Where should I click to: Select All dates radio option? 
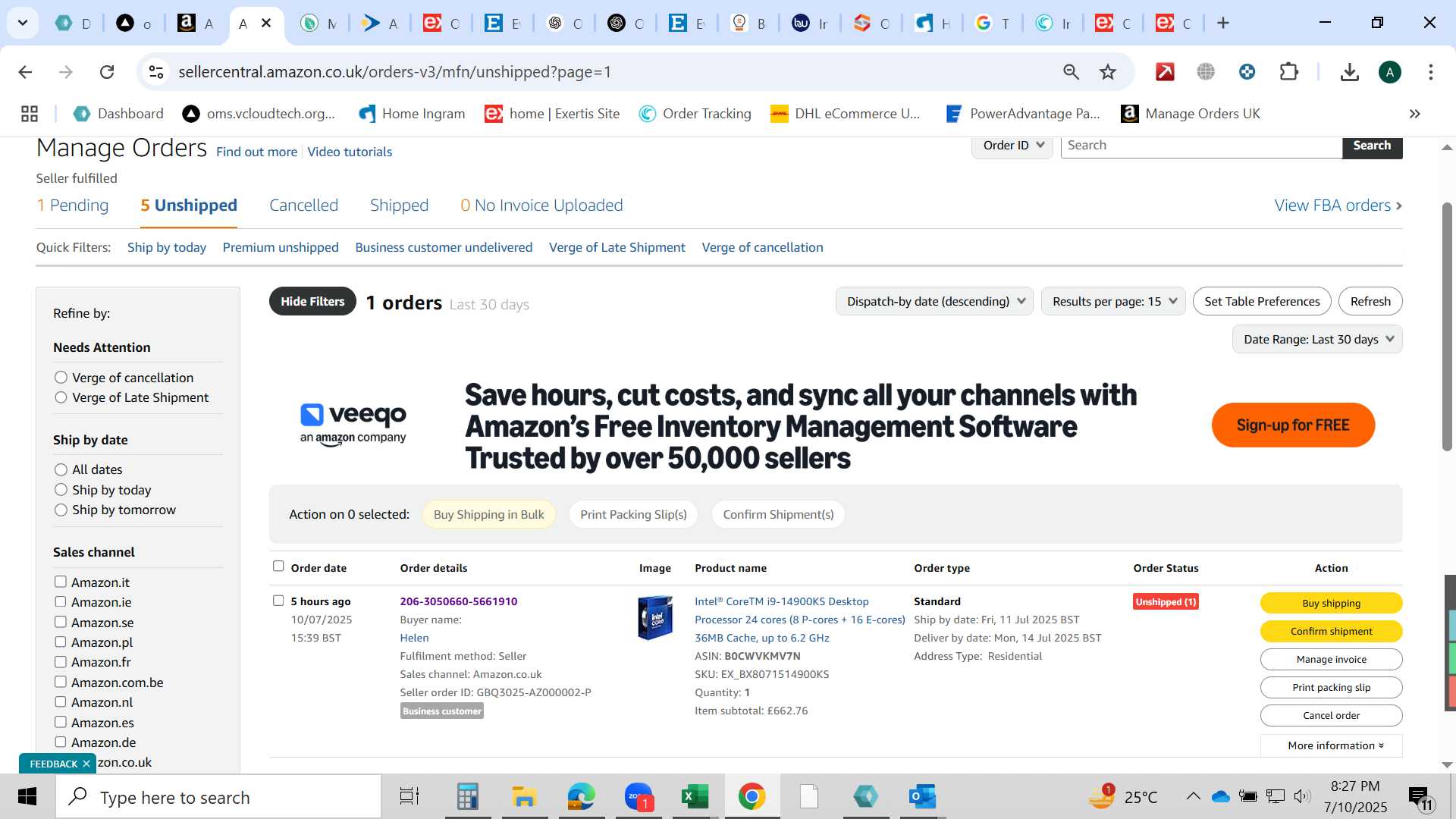[61, 469]
